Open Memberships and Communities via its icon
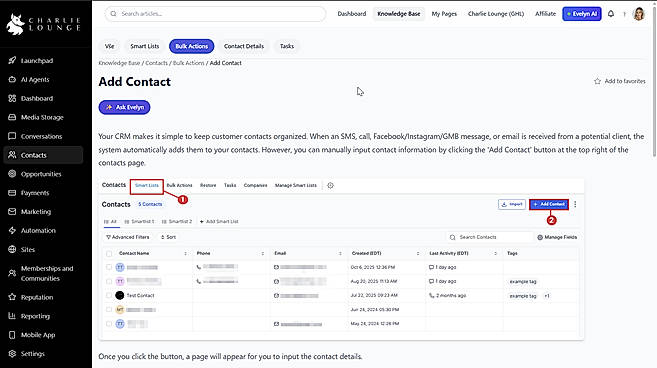This screenshot has width=657, height=368. coord(12,273)
